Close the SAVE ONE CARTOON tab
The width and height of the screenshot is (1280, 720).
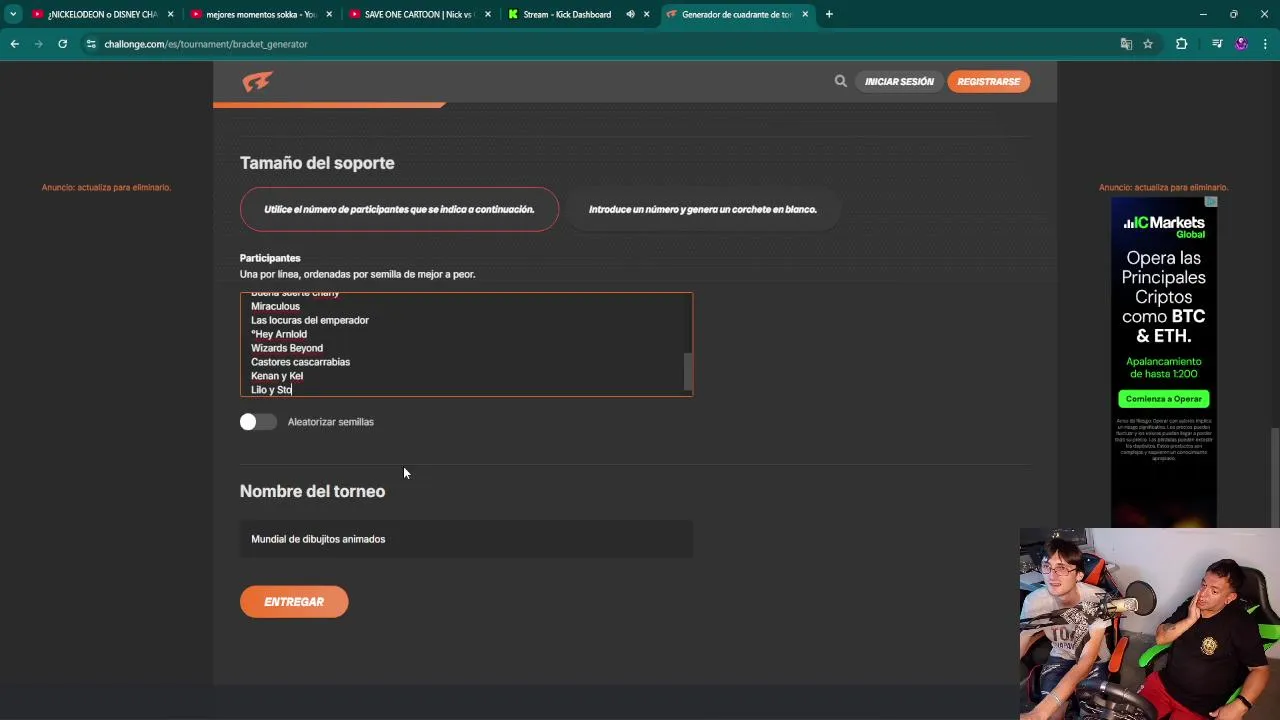coord(488,14)
